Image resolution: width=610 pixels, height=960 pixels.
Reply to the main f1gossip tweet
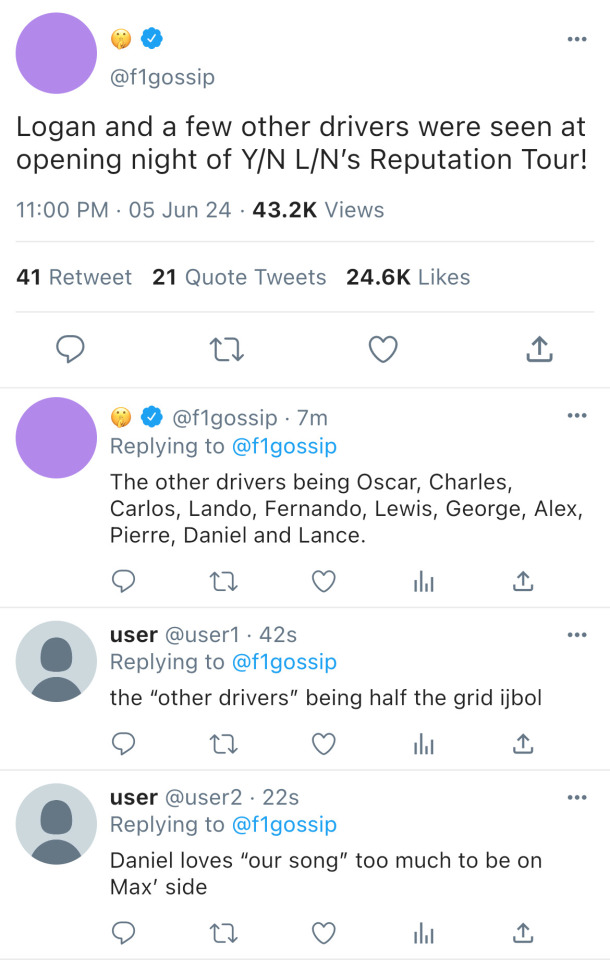tap(69, 348)
